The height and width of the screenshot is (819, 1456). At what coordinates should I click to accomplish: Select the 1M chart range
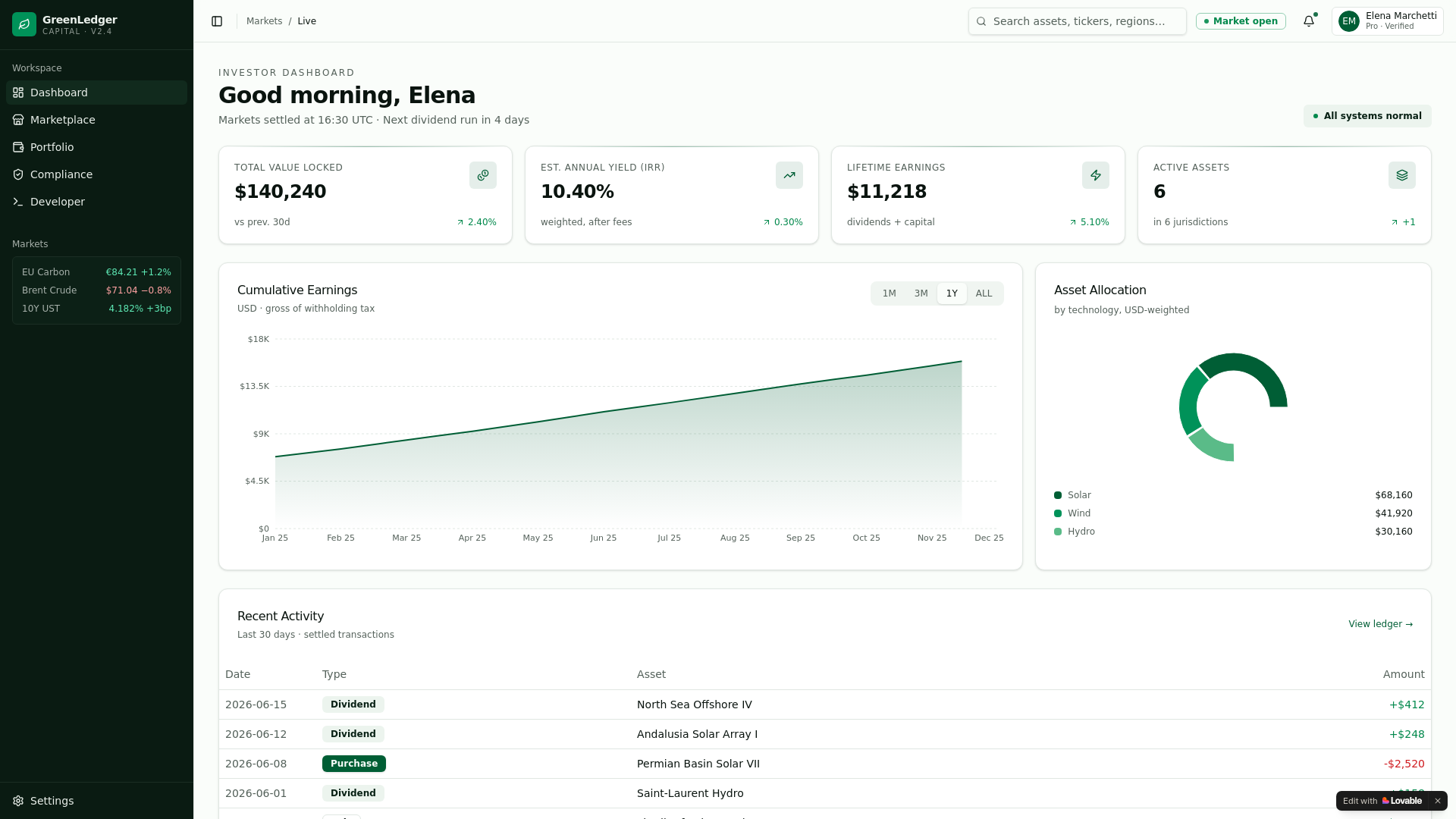889,293
